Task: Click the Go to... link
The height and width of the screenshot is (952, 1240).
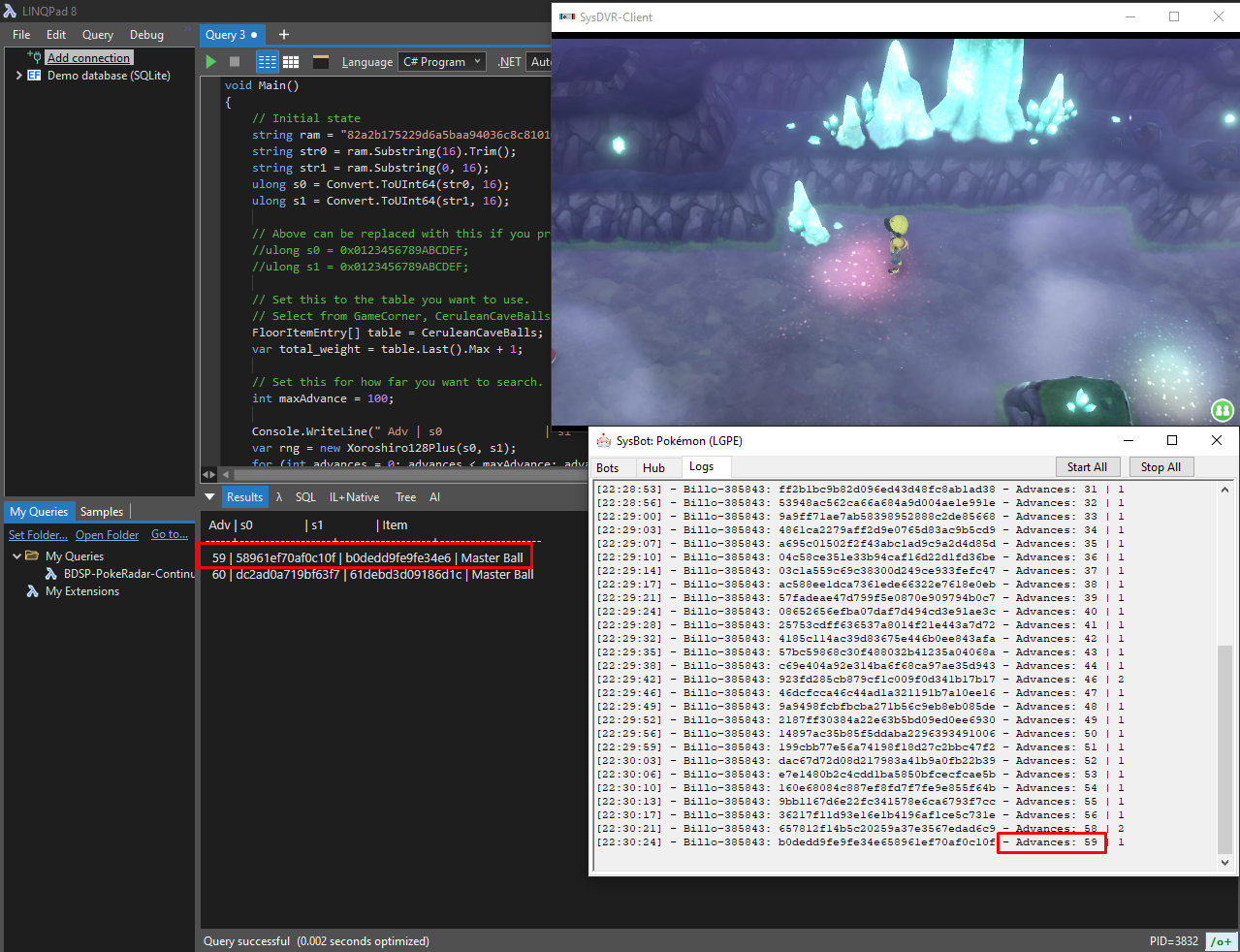Action: tap(170, 534)
